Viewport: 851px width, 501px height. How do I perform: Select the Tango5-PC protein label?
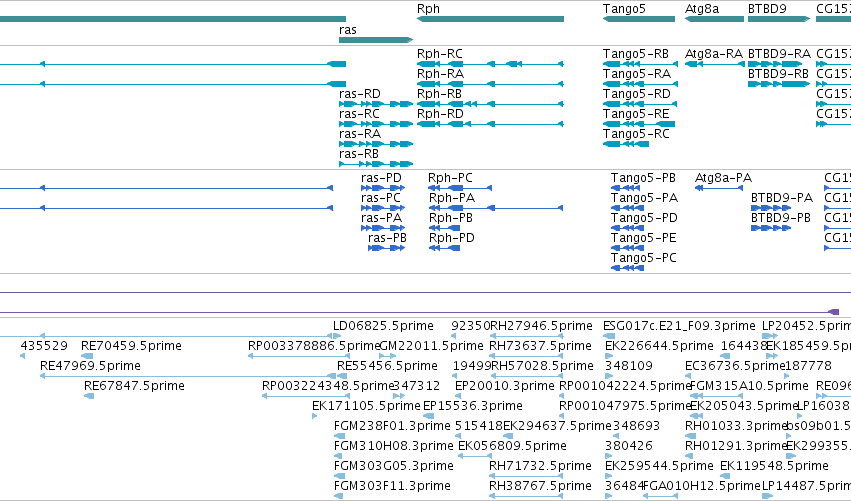click(x=644, y=258)
